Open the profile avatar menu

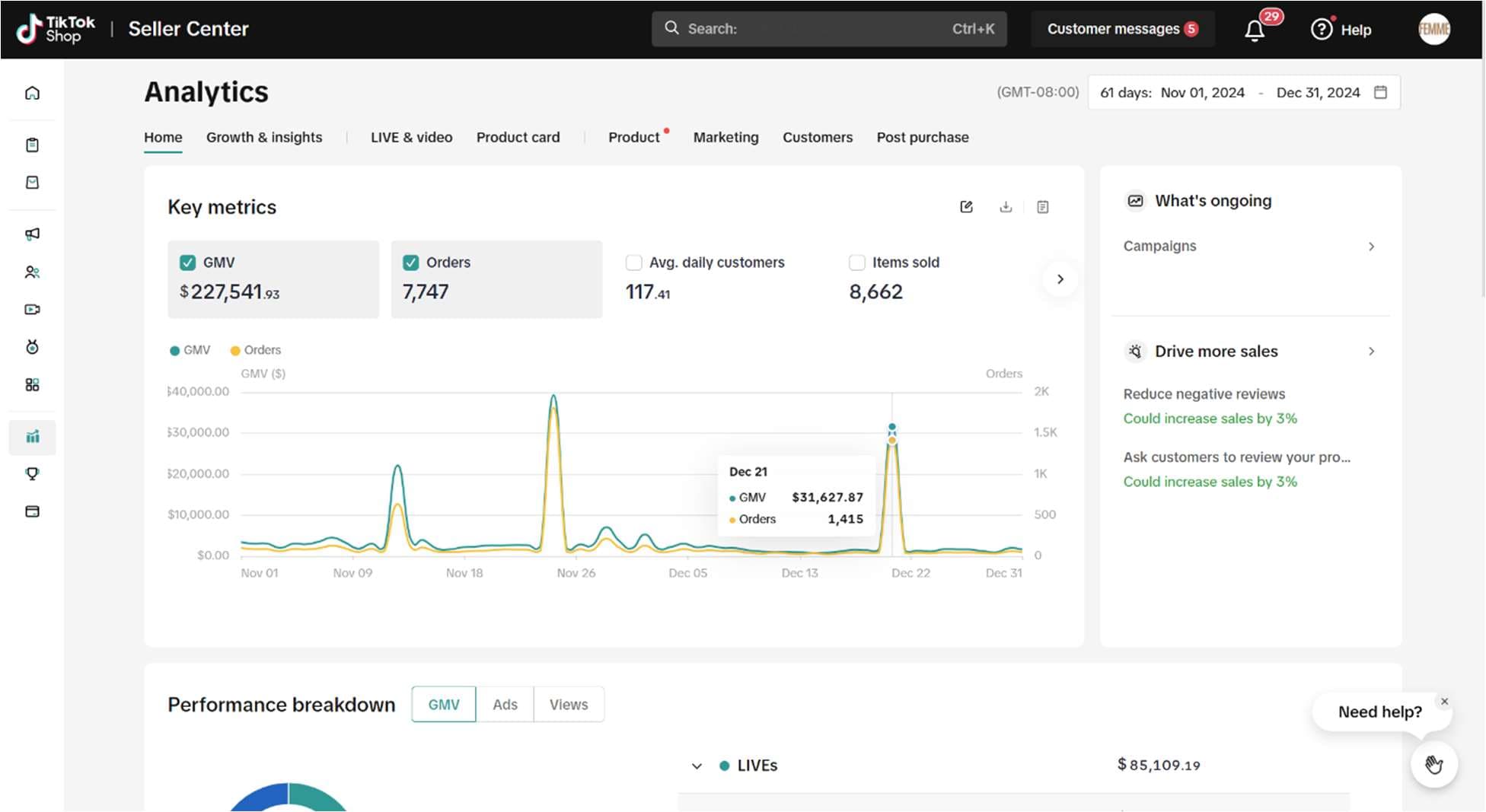[1434, 29]
